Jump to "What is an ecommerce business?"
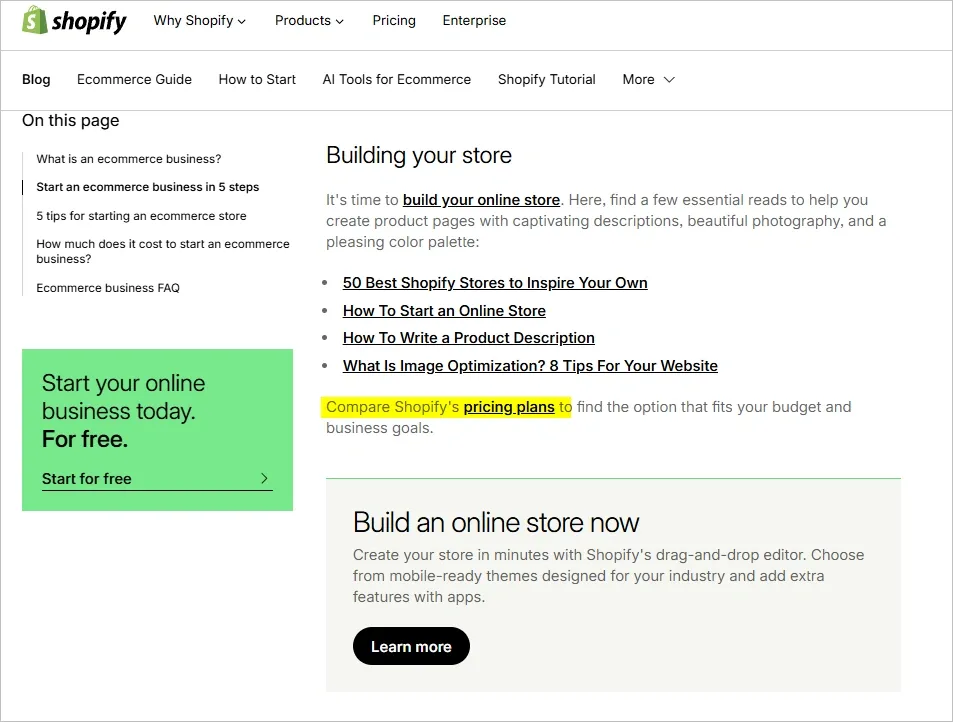 (x=129, y=159)
